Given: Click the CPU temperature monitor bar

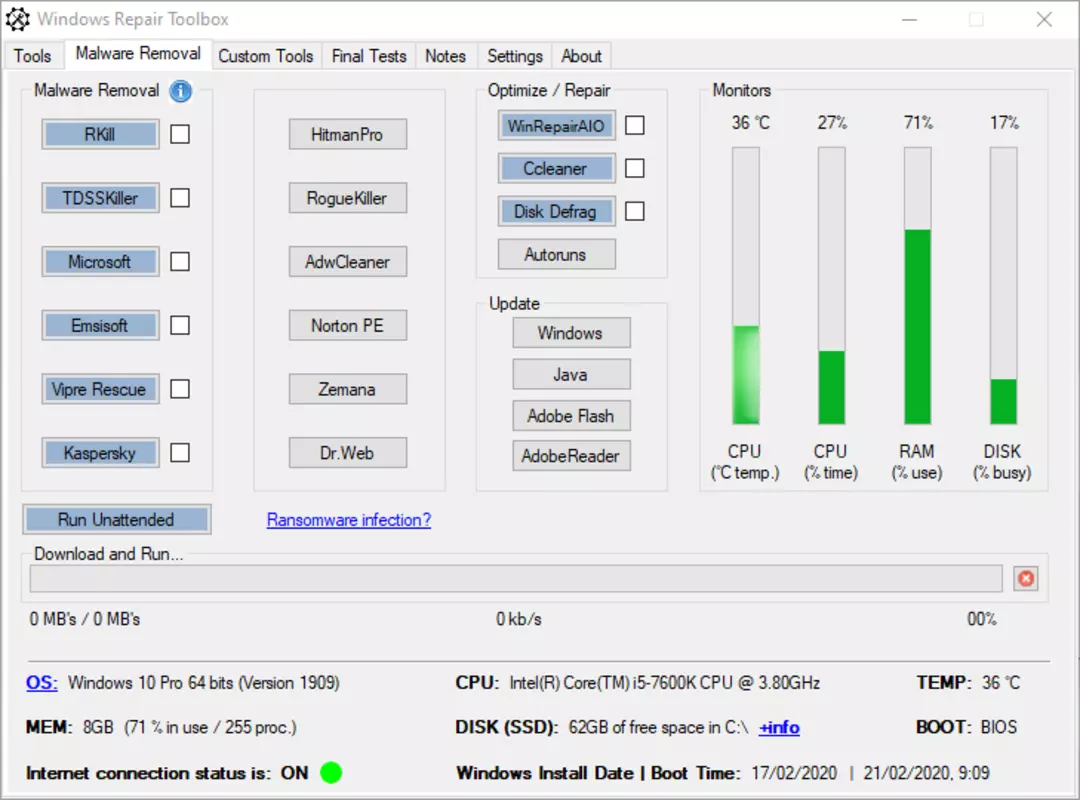Looking at the screenshot, I should (x=746, y=285).
